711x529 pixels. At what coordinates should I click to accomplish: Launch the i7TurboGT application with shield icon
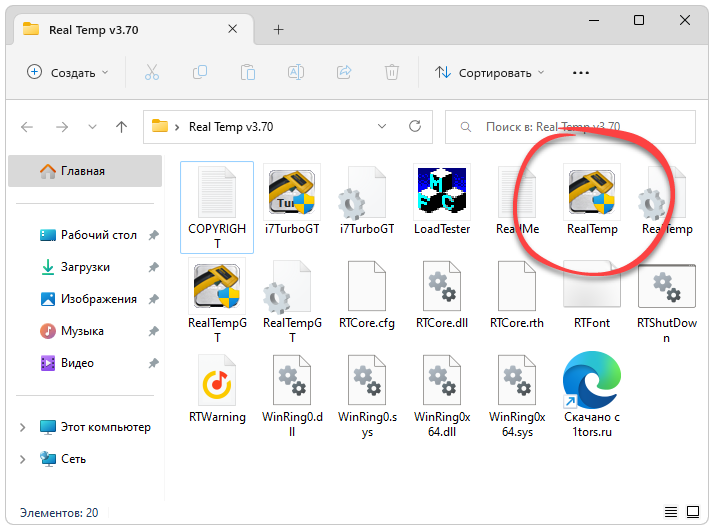pyautogui.click(x=292, y=200)
